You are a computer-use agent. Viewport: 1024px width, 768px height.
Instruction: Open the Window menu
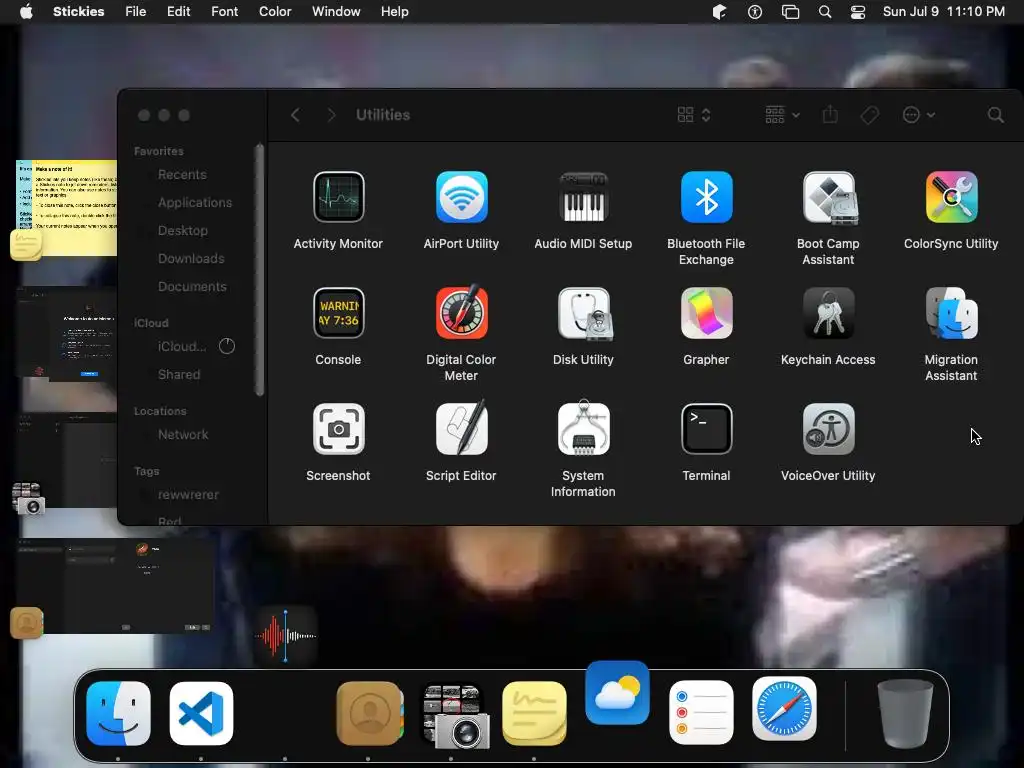click(336, 12)
